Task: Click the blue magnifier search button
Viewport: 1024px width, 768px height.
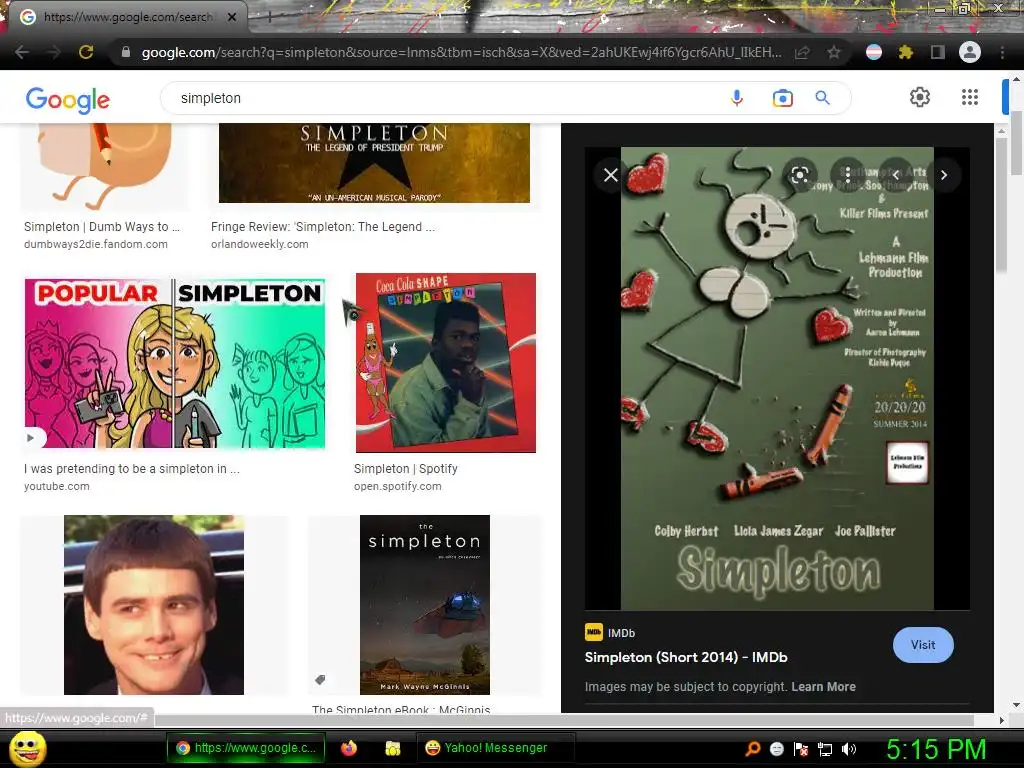Action: (x=822, y=98)
